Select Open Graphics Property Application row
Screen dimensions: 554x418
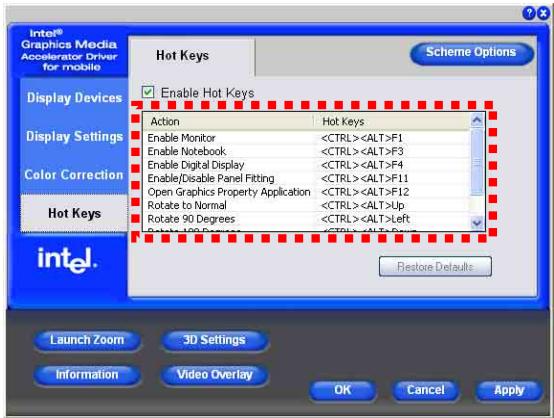coord(306,192)
